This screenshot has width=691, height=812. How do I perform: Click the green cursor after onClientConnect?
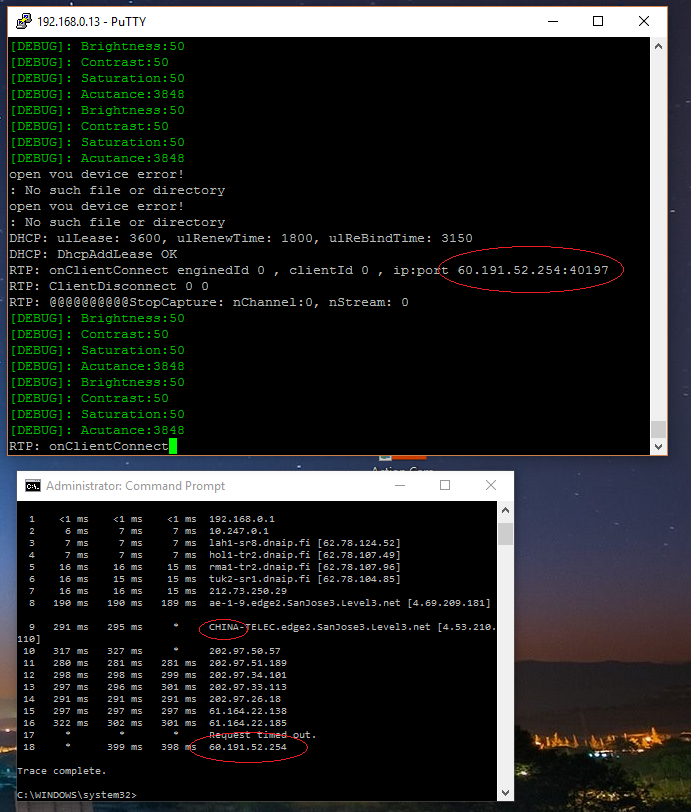[173, 446]
